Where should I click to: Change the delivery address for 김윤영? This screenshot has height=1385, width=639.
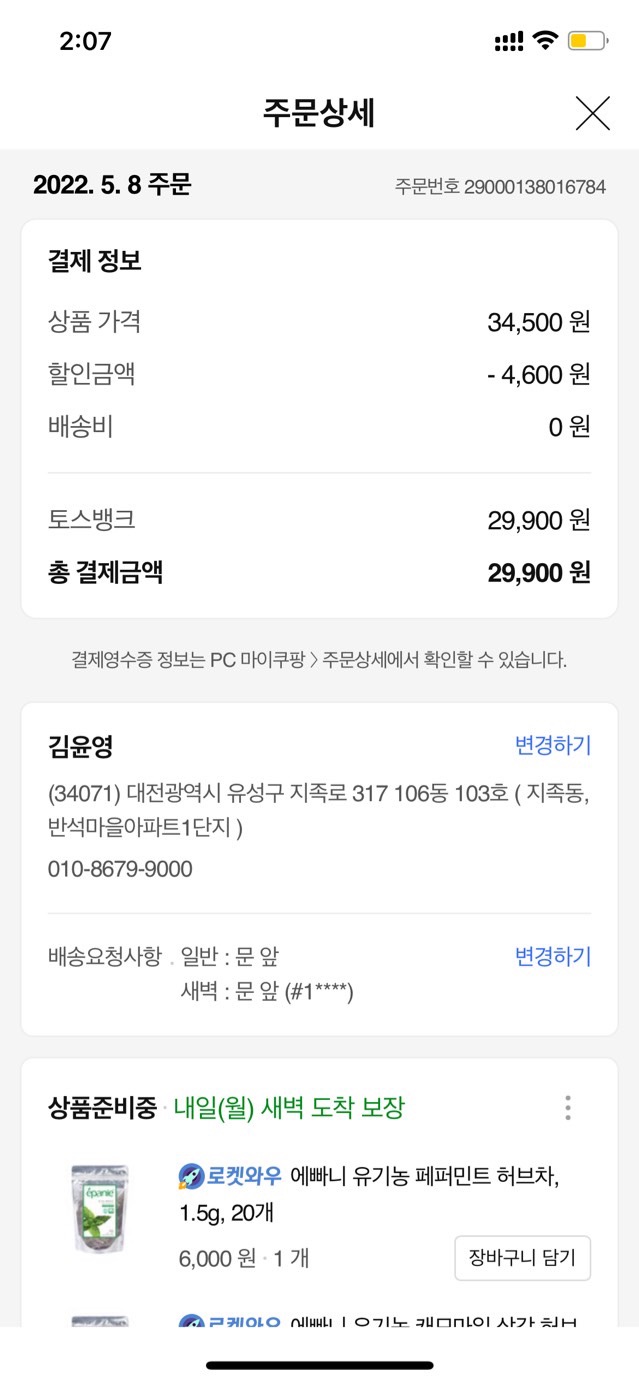pyautogui.click(x=552, y=745)
